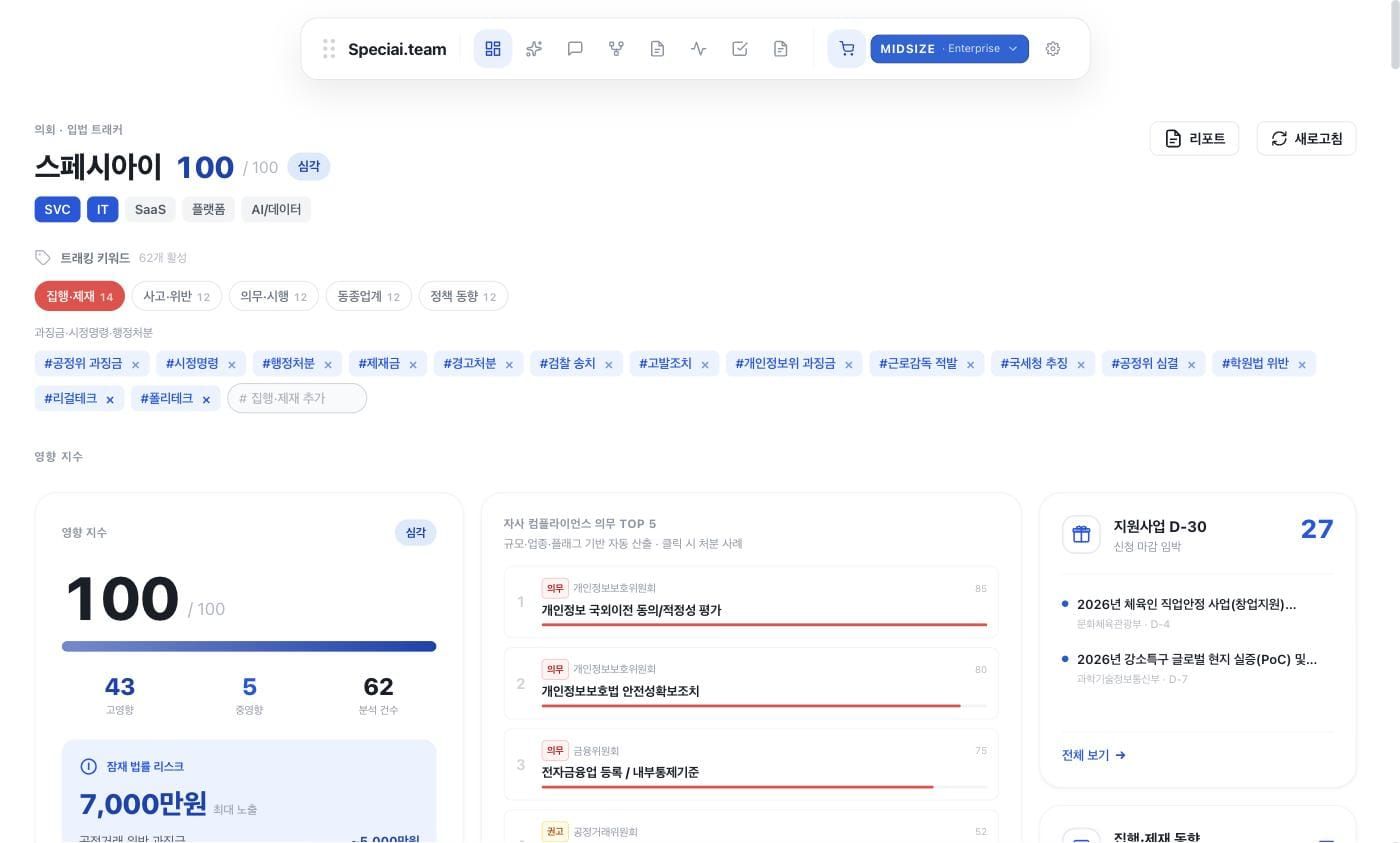Select the 동종업계 keyword tab
This screenshot has width=1400, height=843.
click(x=368, y=296)
